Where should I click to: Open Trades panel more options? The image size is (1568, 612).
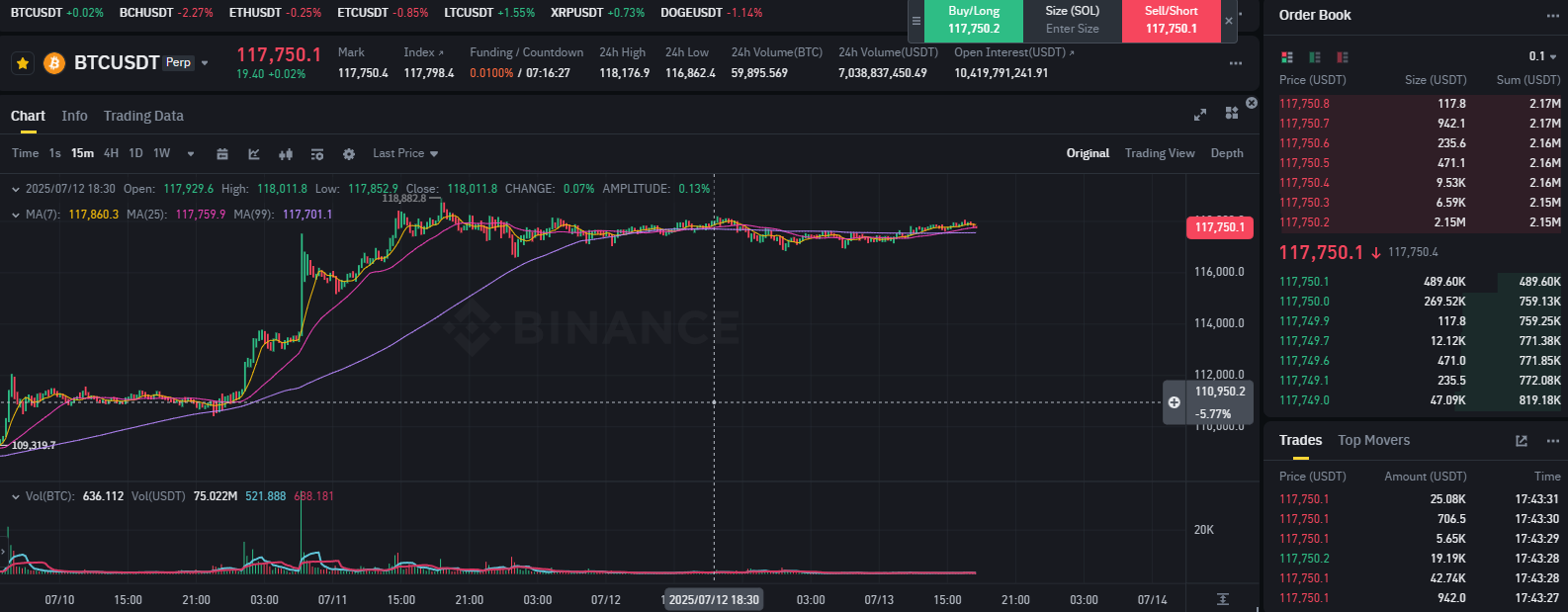coord(1552,441)
